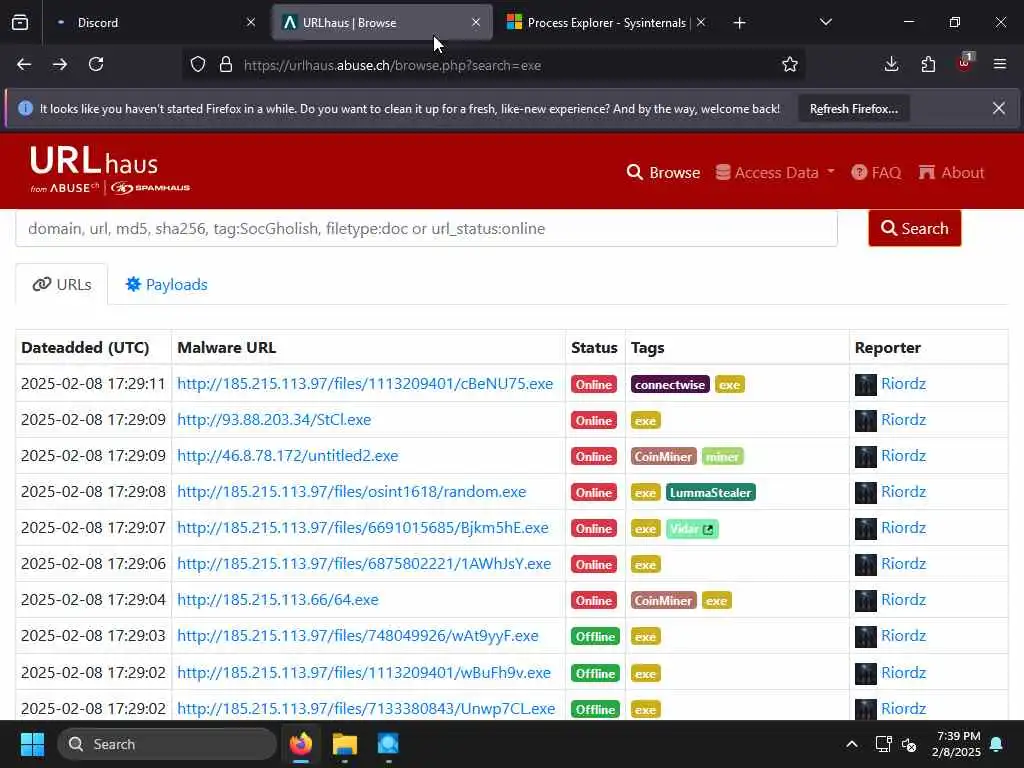The width and height of the screenshot is (1024, 768).
Task: Open notification bell in taskbar
Action: 997,744
